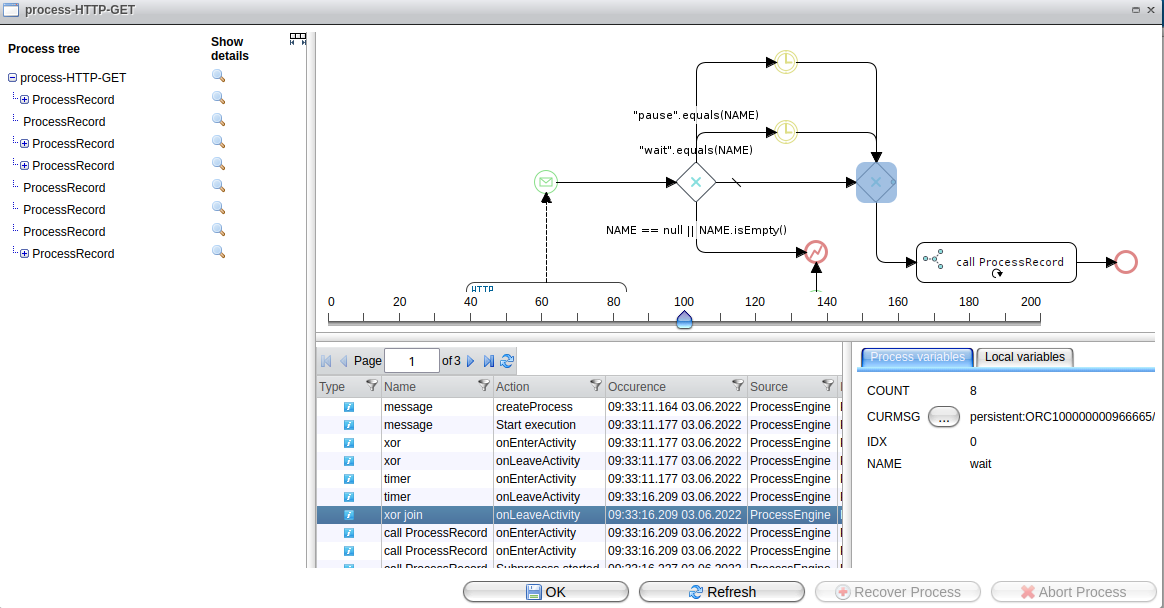Click the persistent:ORC CURMSG value text
Viewport: 1164px width, 608px height.
pos(1062,417)
